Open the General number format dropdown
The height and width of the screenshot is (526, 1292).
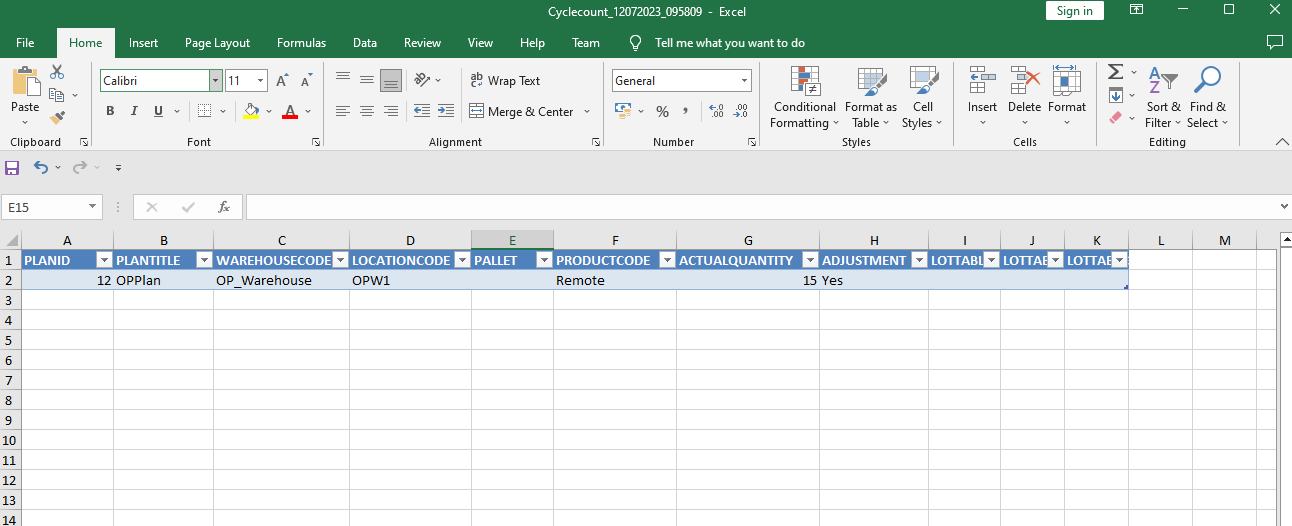tap(744, 81)
